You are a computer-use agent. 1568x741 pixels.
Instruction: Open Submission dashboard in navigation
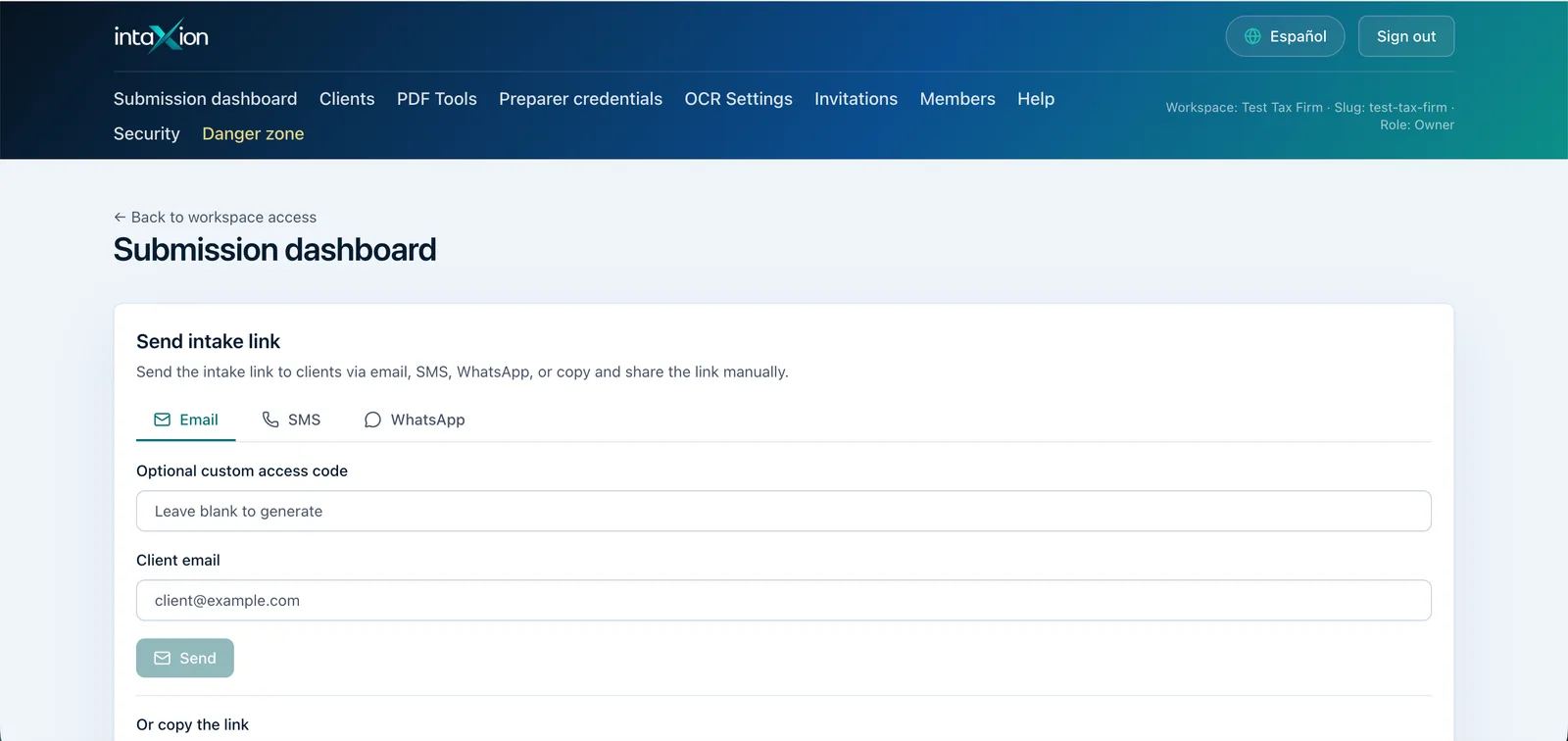pyautogui.click(x=205, y=99)
